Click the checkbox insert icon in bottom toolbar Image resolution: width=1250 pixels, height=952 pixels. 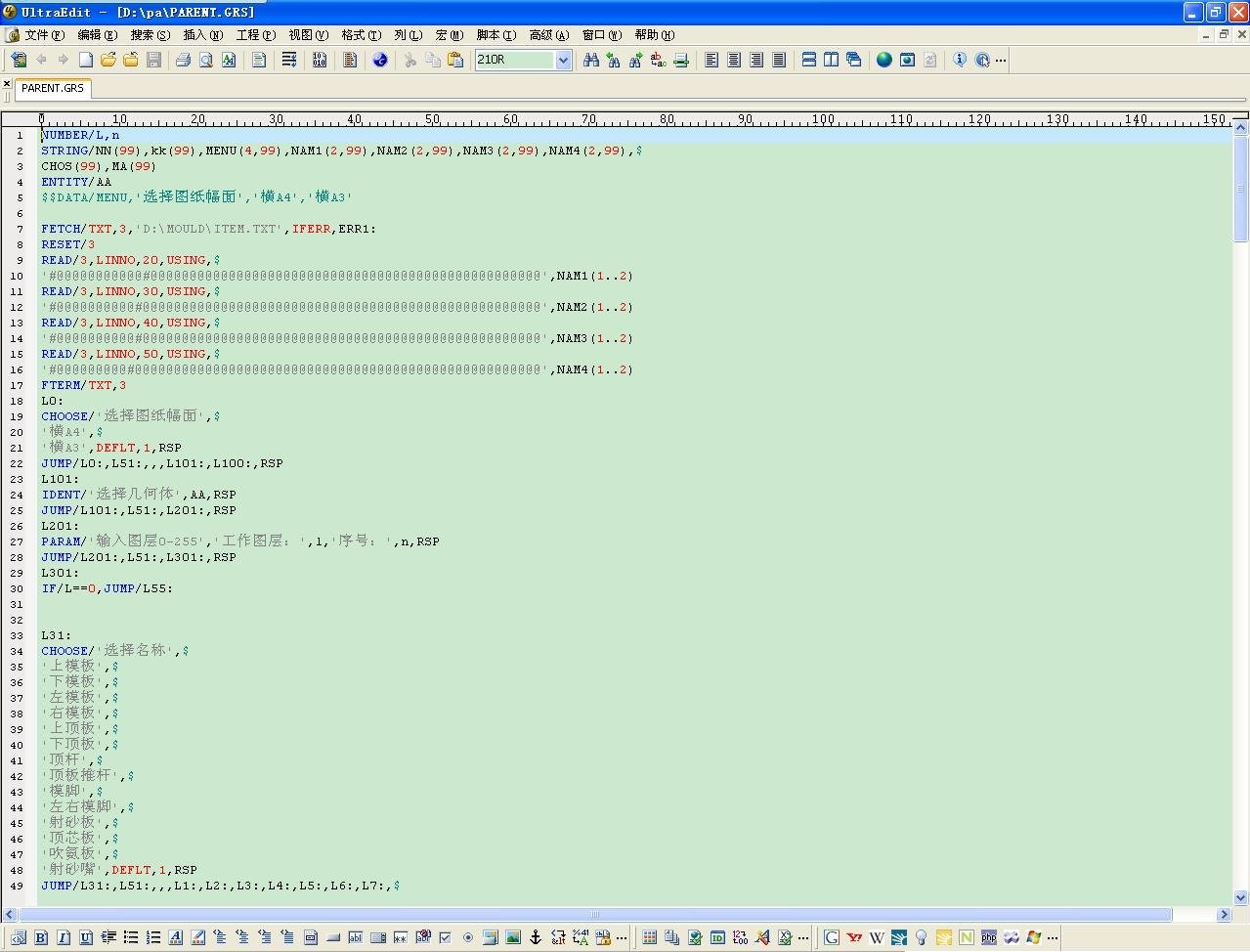tap(446, 937)
